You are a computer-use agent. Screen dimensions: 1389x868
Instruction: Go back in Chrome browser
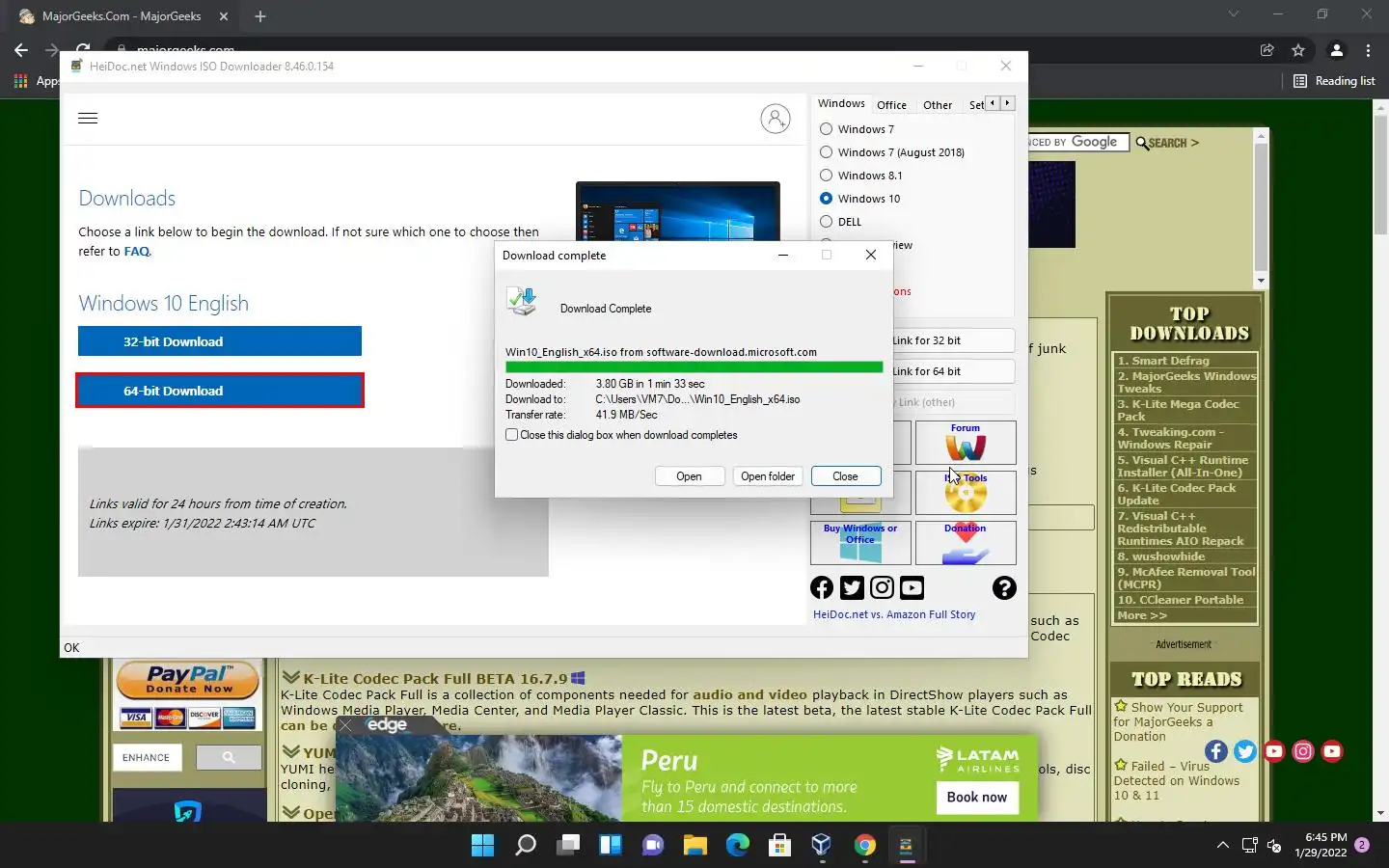tap(21, 50)
